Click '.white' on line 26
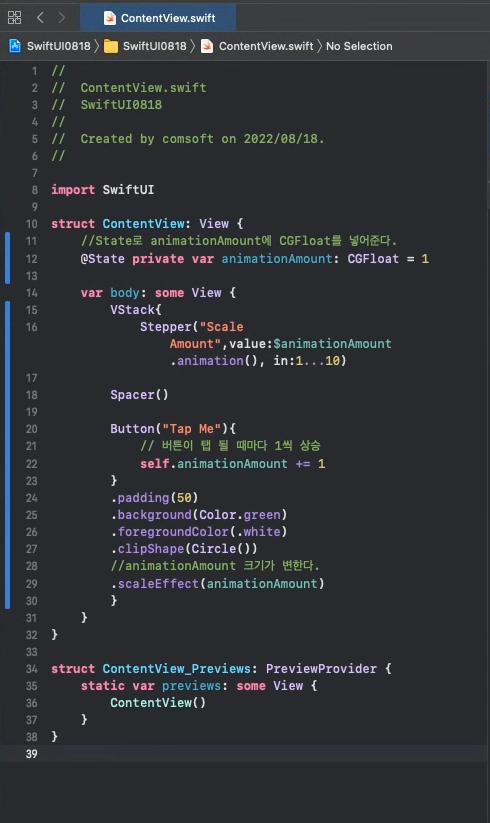This screenshot has height=823, width=490. [x=258, y=532]
